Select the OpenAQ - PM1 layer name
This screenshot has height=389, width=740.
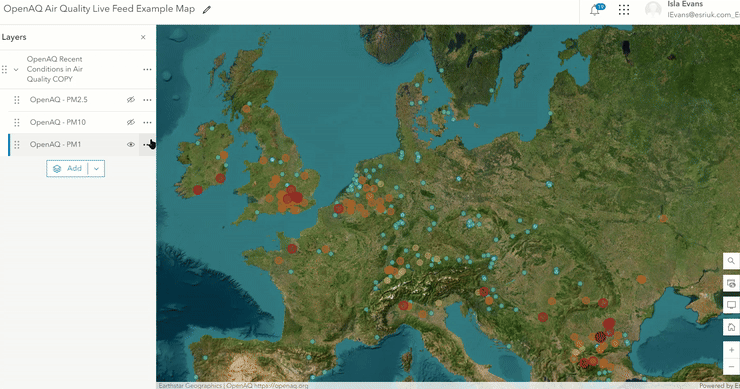[55, 144]
